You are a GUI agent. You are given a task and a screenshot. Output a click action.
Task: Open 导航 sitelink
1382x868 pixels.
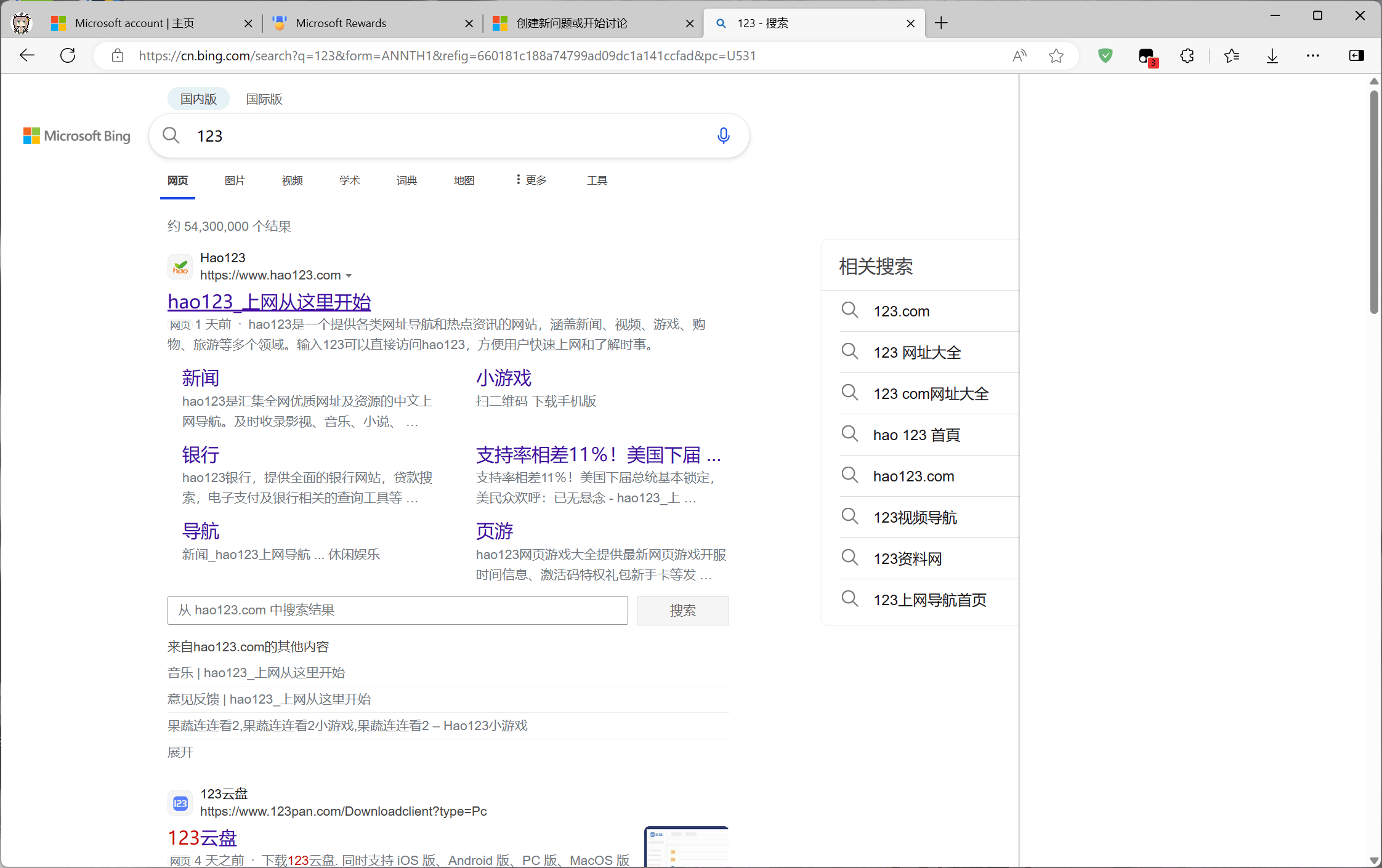click(201, 531)
